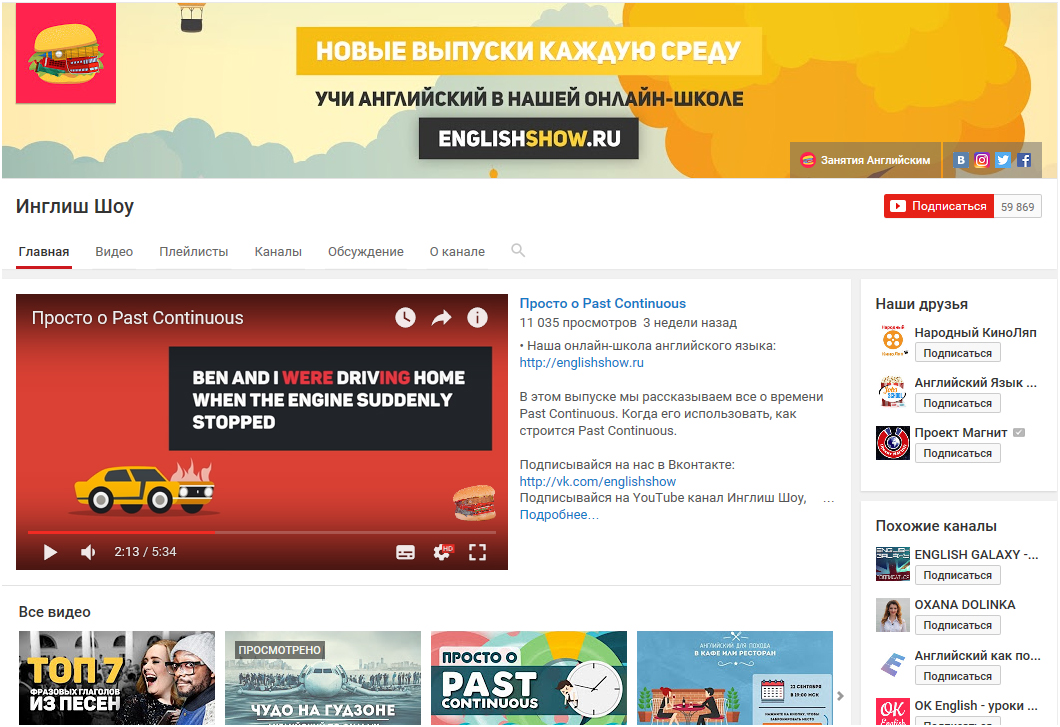Screen dimensions: 1060x727
Task: Expand description with Подробнее link
Action: point(559,515)
